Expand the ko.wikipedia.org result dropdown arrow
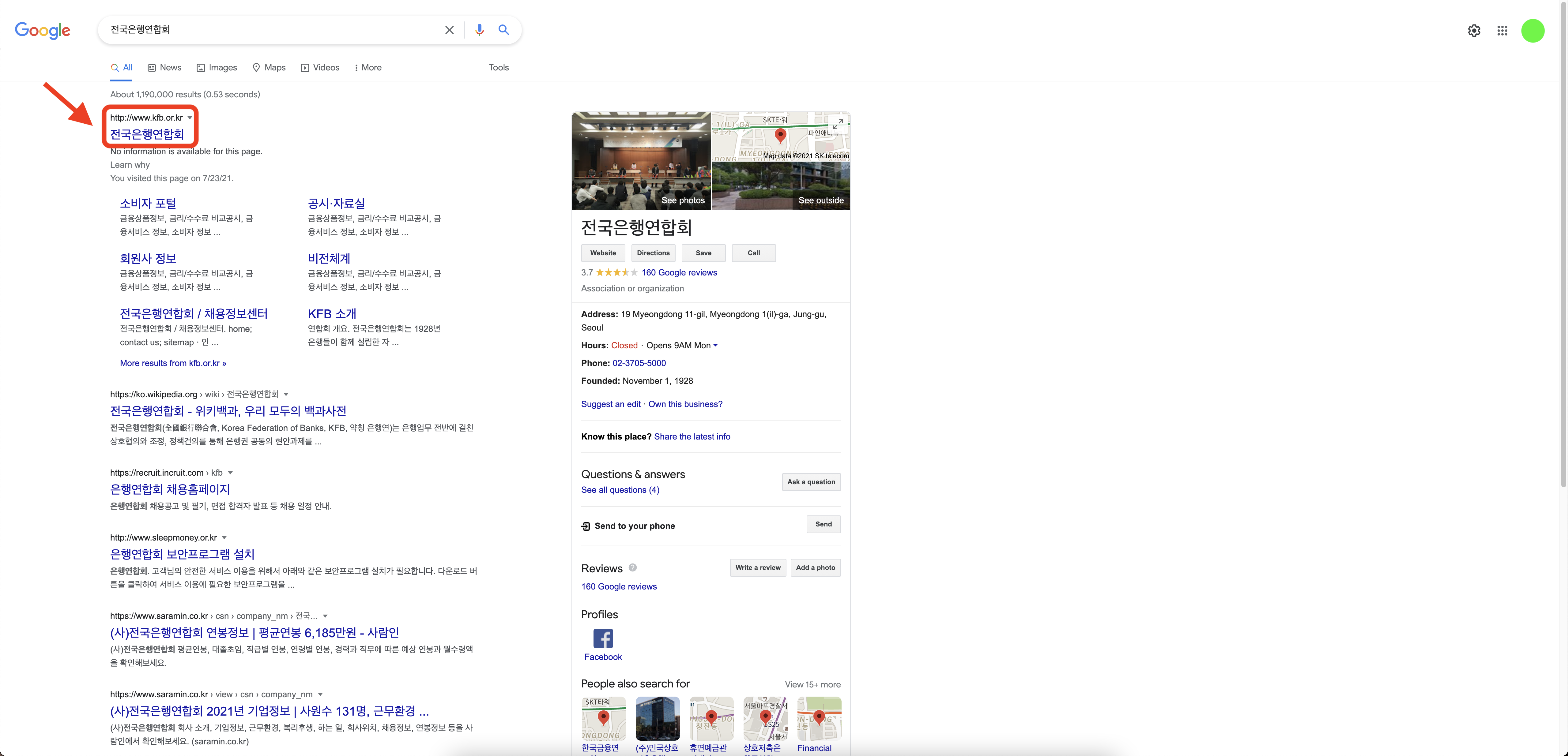The width and height of the screenshot is (1568, 756). point(286,395)
